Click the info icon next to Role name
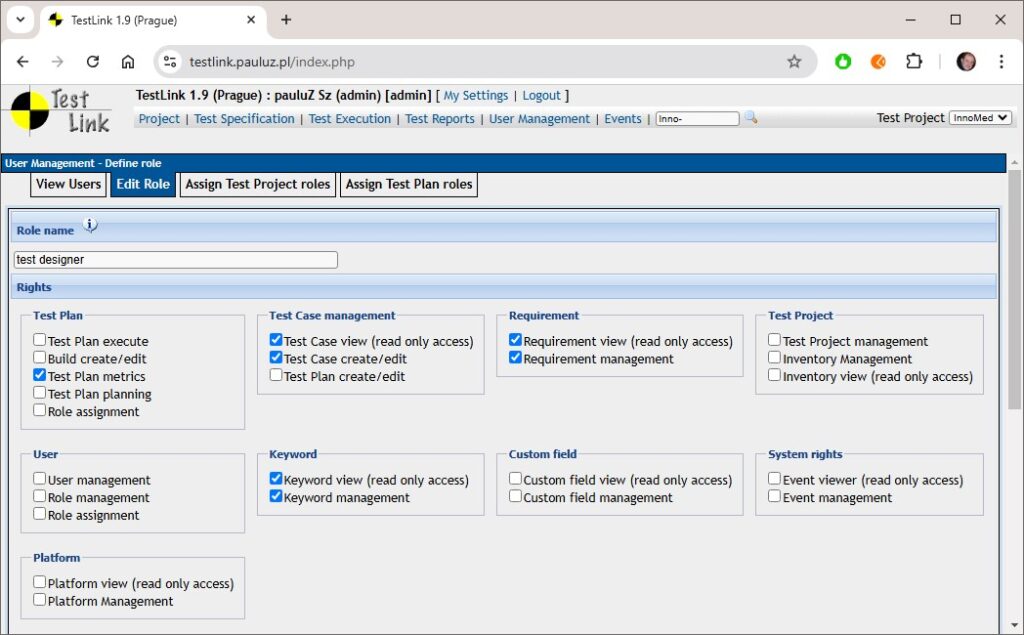 [x=90, y=226]
